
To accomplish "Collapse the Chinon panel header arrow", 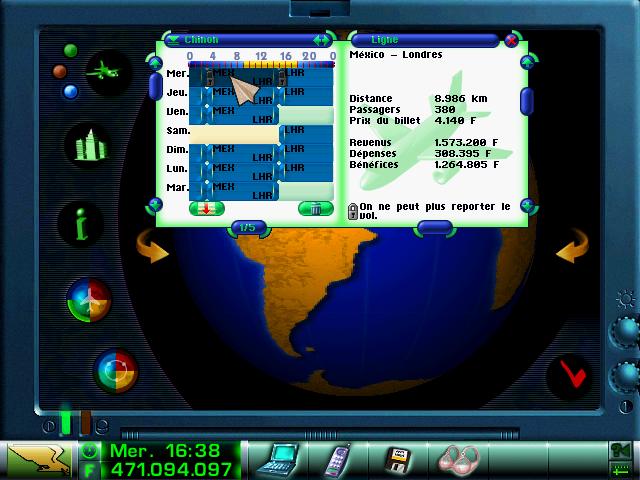I will point(174,40).
